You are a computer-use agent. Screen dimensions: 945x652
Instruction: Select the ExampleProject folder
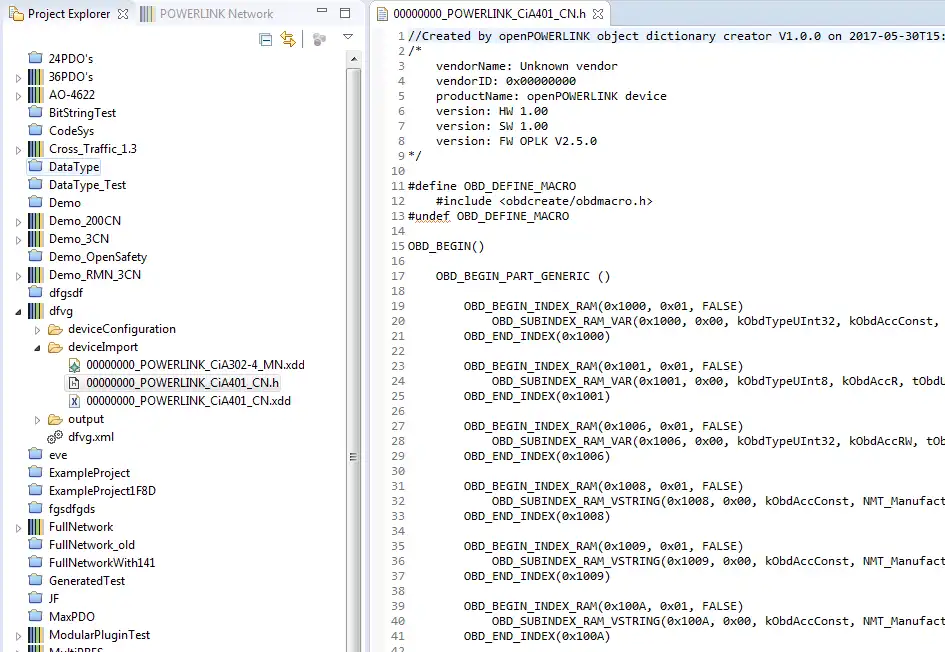tap(89, 473)
